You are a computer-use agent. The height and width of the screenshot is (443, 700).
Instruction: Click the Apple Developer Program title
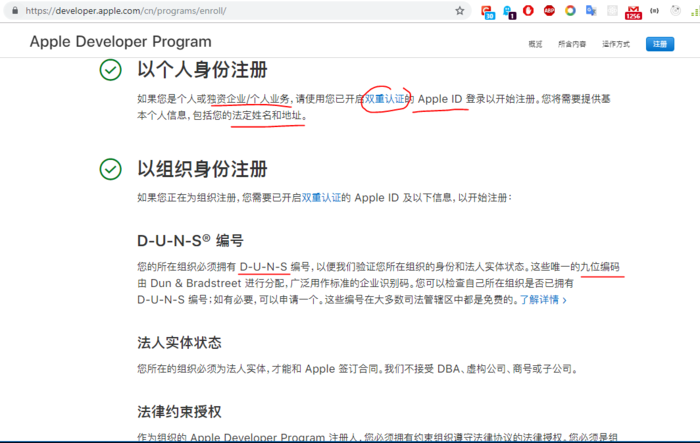pyautogui.click(x=121, y=42)
